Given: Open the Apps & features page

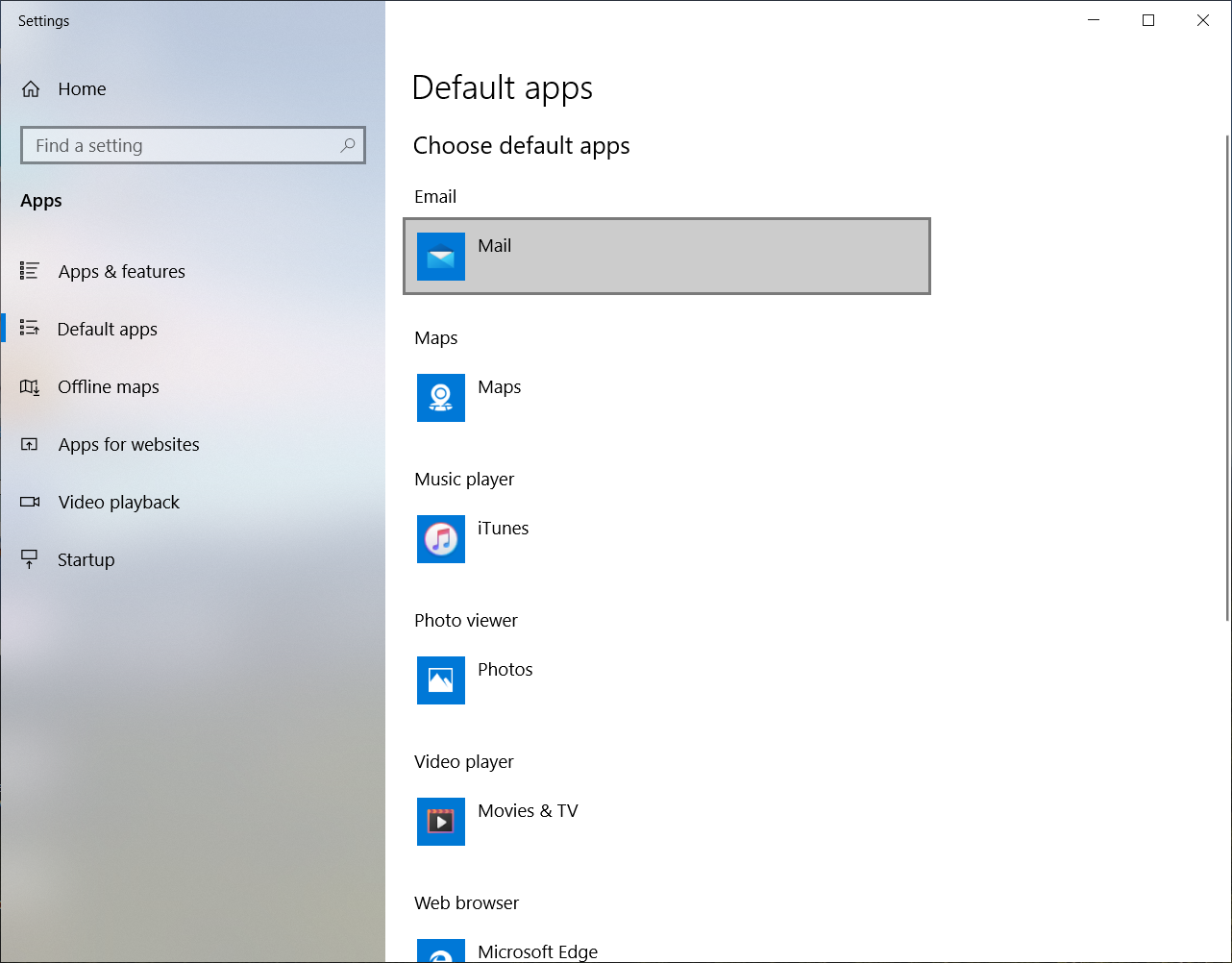Looking at the screenshot, I should click(x=192, y=271).
